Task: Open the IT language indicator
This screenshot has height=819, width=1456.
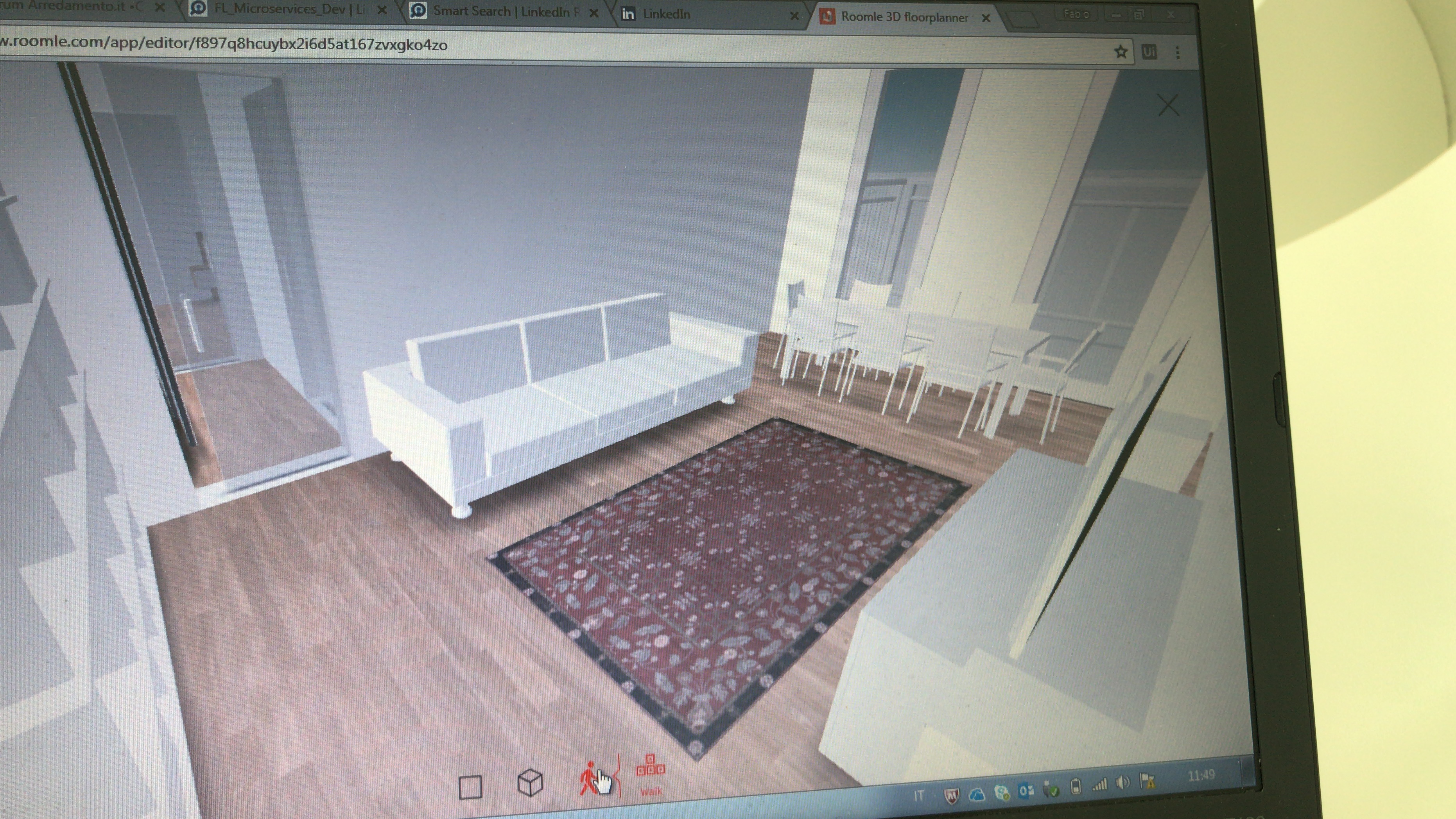Action: (x=919, y=796)
